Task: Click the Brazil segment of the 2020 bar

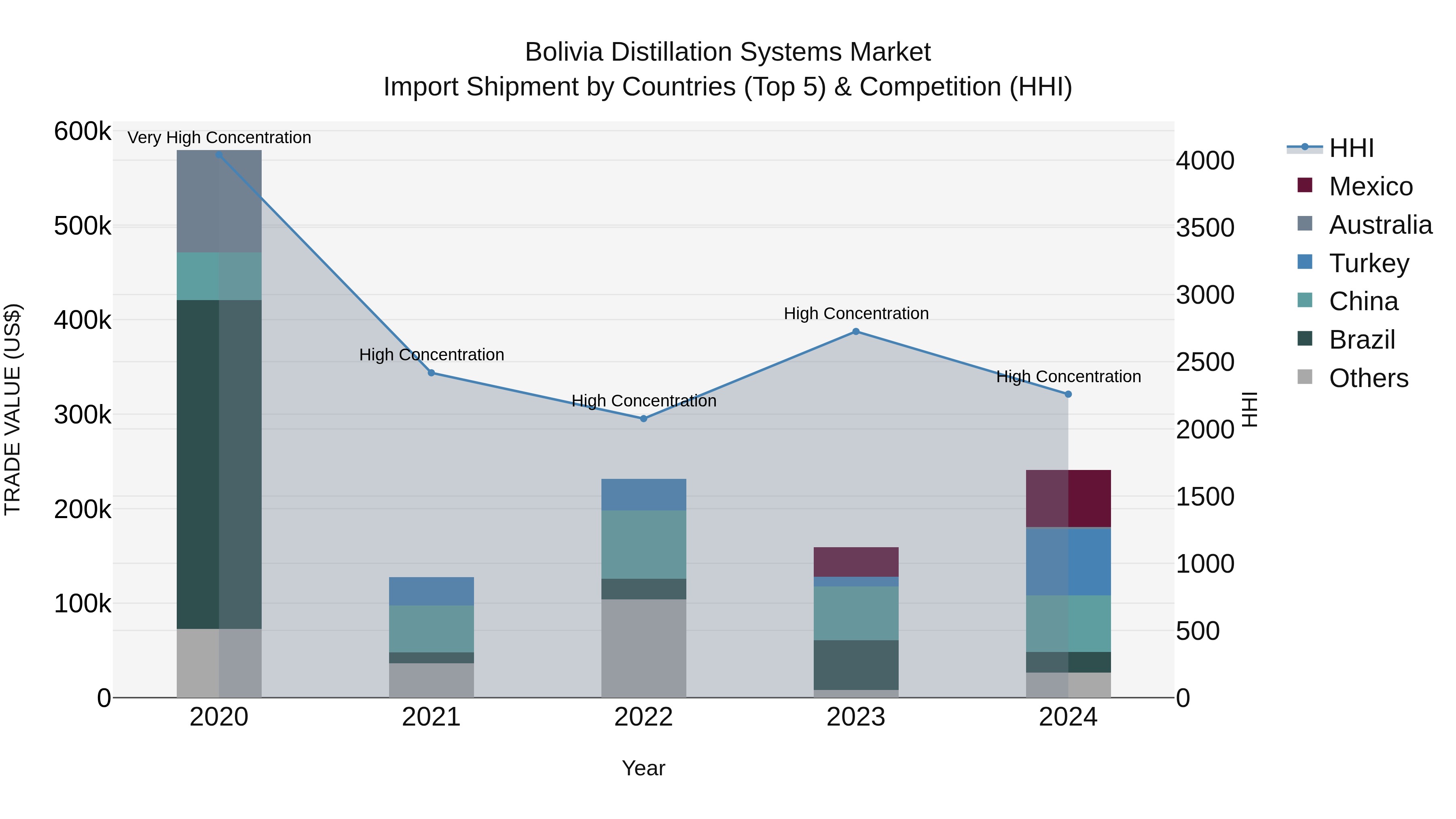Action: (219, 465)
